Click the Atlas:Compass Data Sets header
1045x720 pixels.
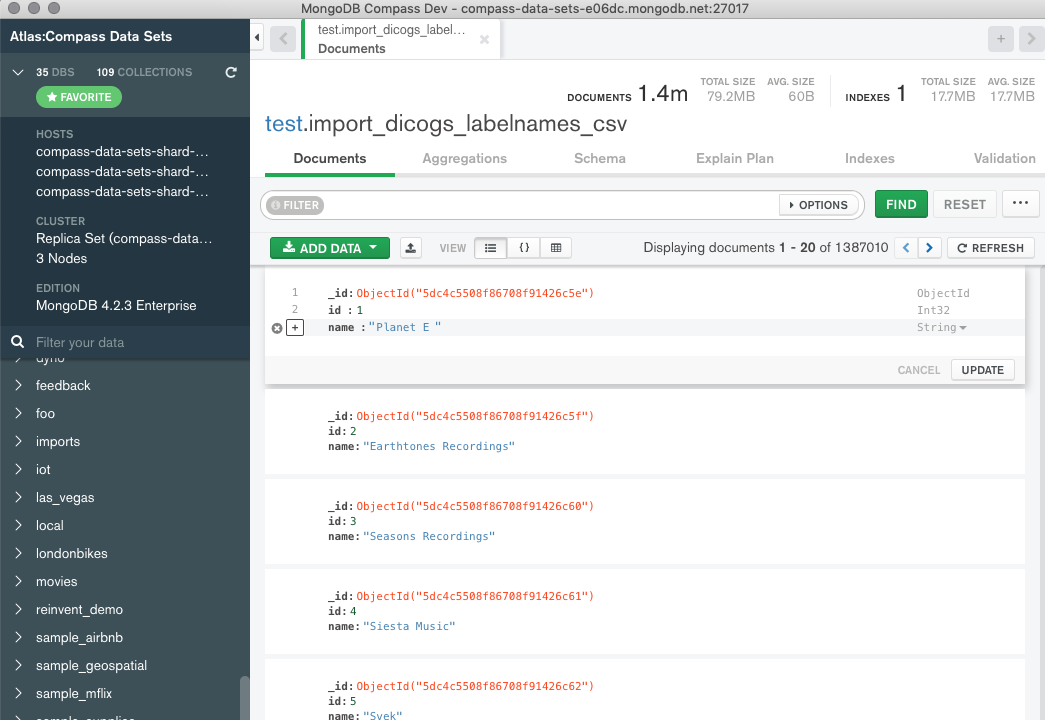(x=91, y=37)
